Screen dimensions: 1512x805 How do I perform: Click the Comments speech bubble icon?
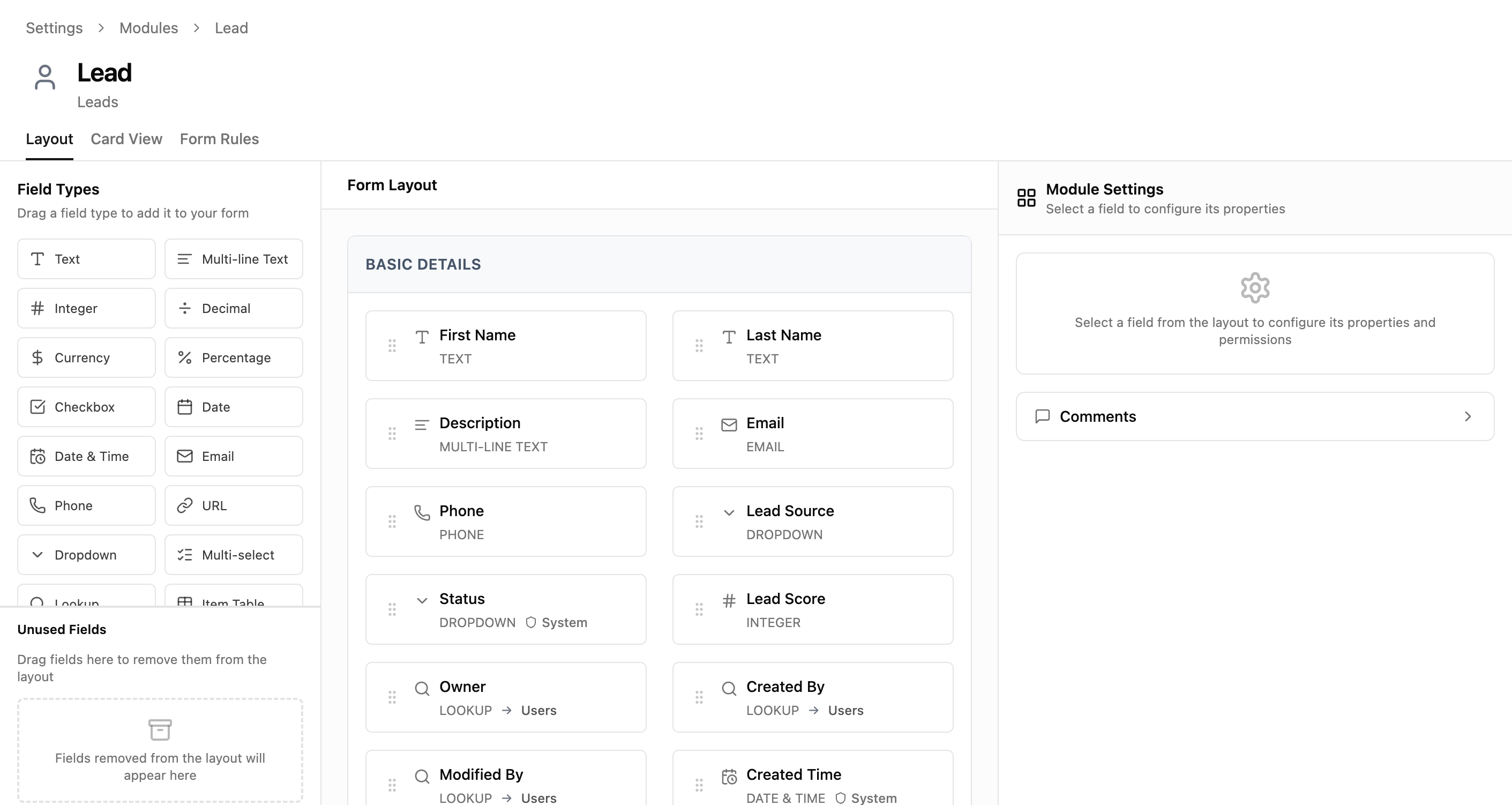[x=1043, y=416]
